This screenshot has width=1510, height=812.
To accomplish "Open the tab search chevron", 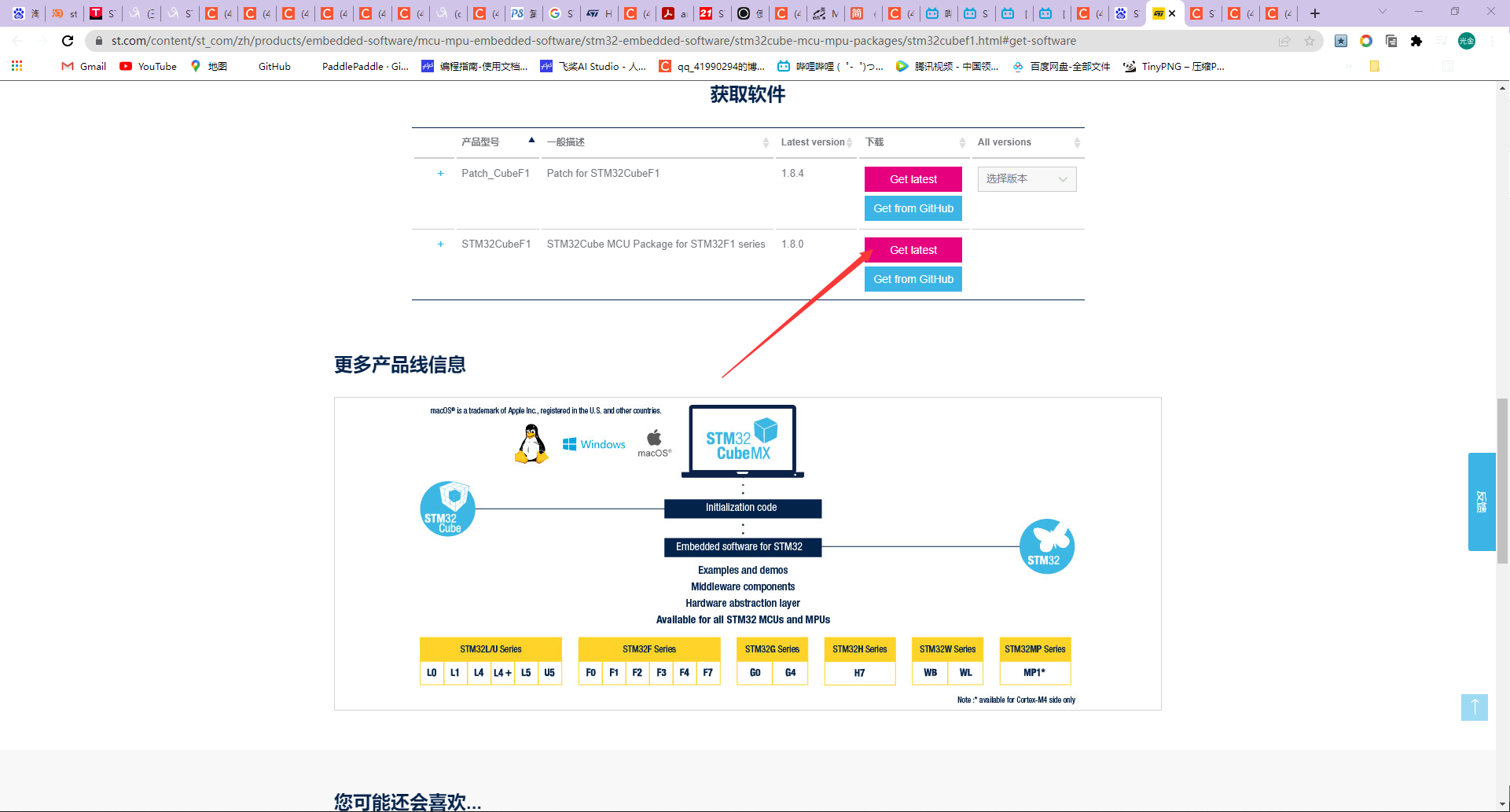I will [1383, 12].
